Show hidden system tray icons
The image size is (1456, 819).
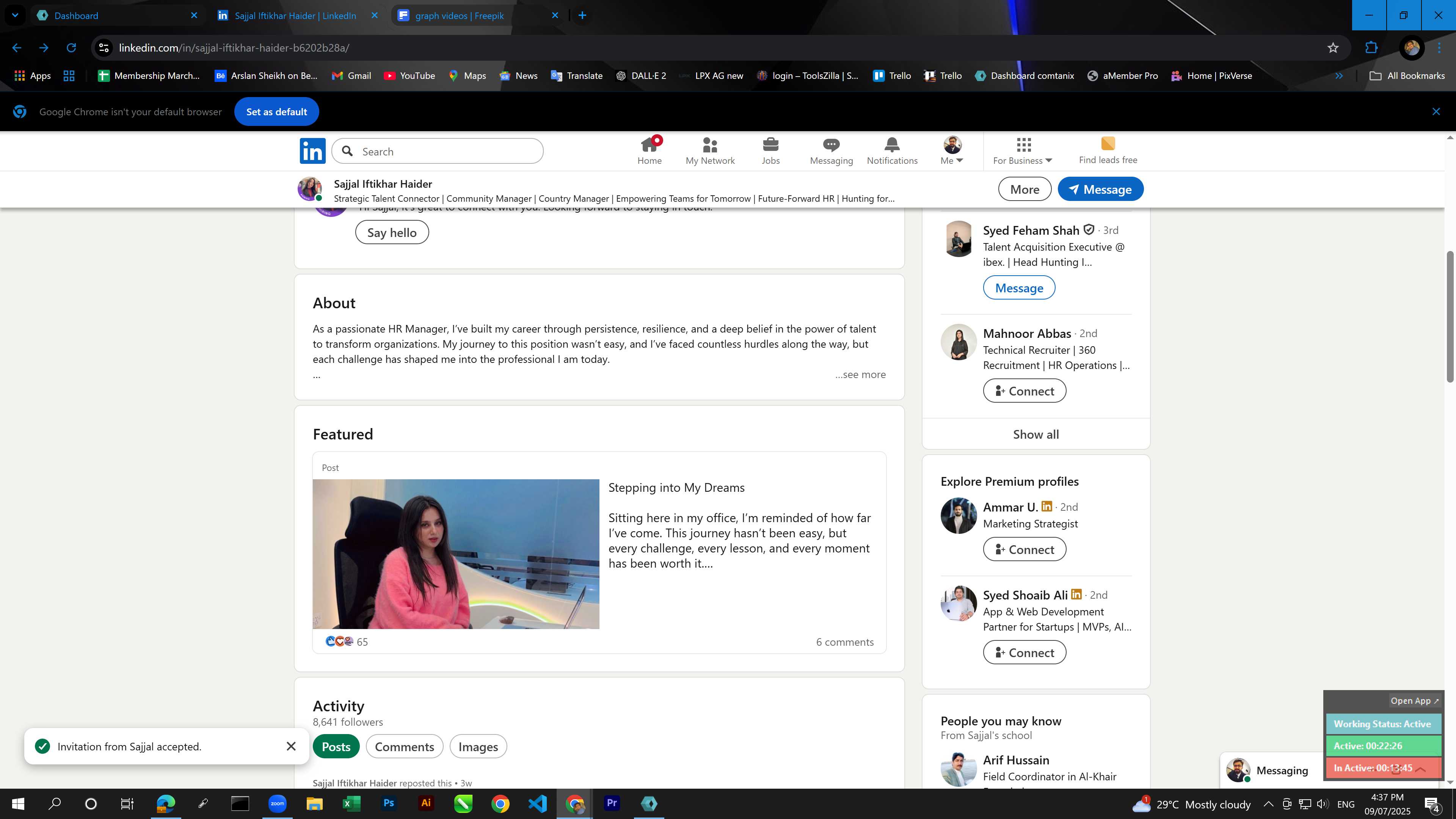[x=1268, y=804]
